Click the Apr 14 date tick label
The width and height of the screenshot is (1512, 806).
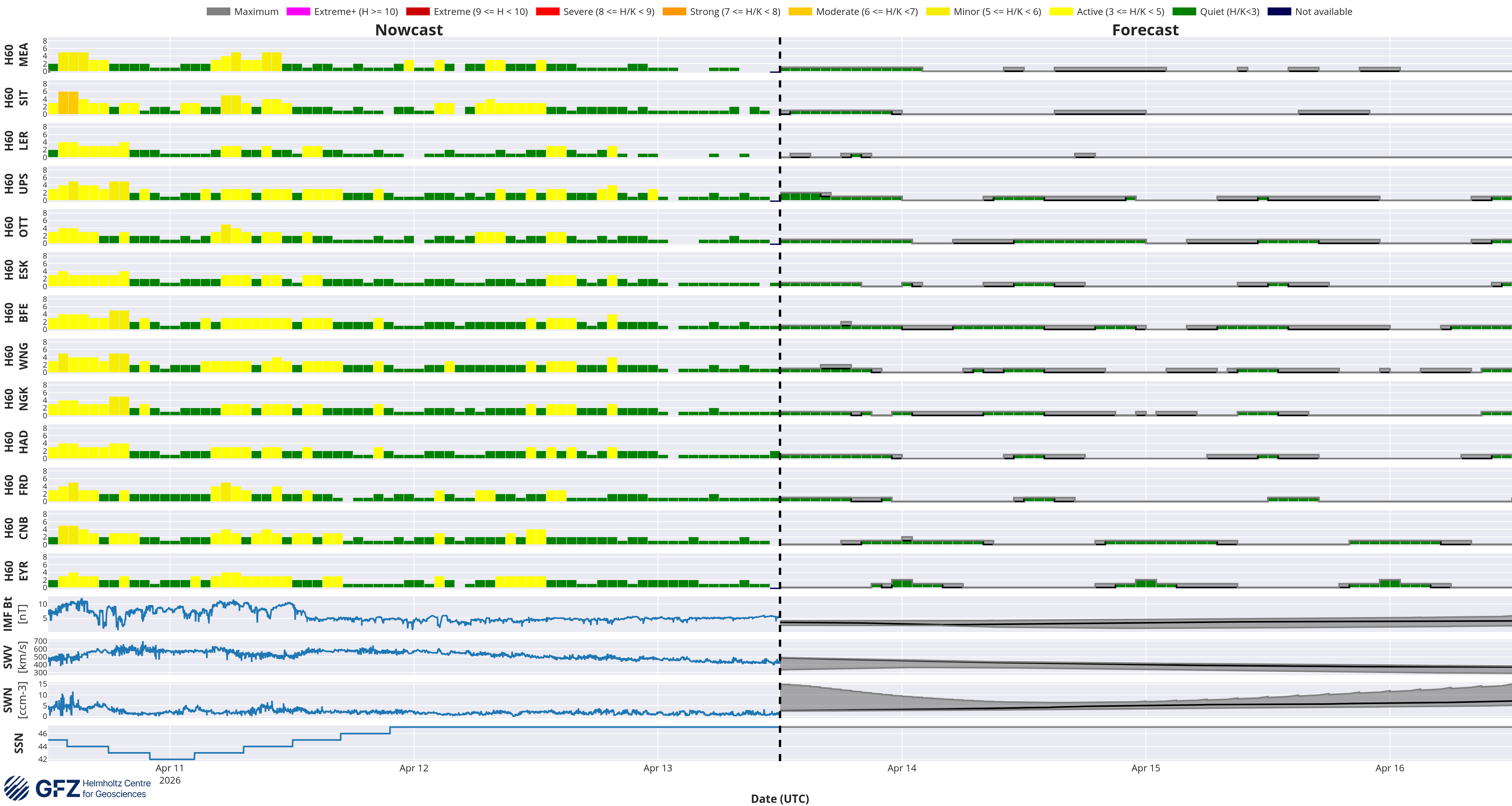(x=902, y=768)
